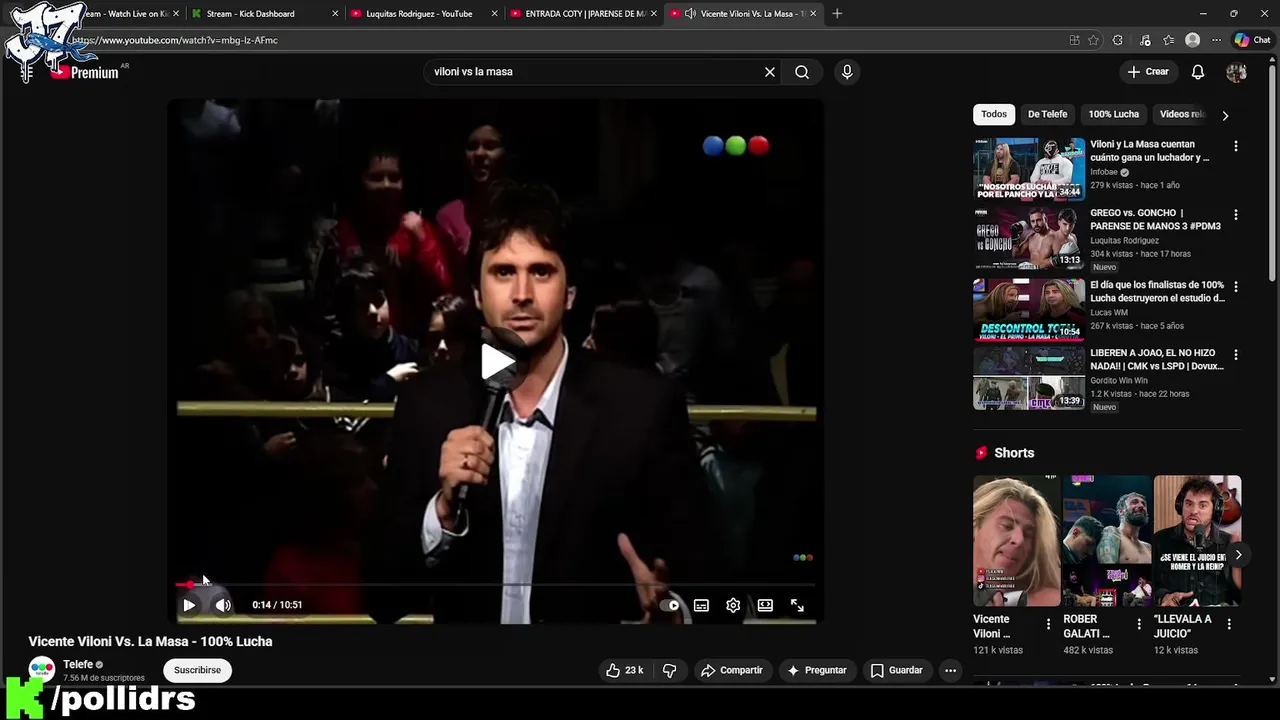Open 'LIBEREN A JOAO' video title

[x=1157, y=360]
